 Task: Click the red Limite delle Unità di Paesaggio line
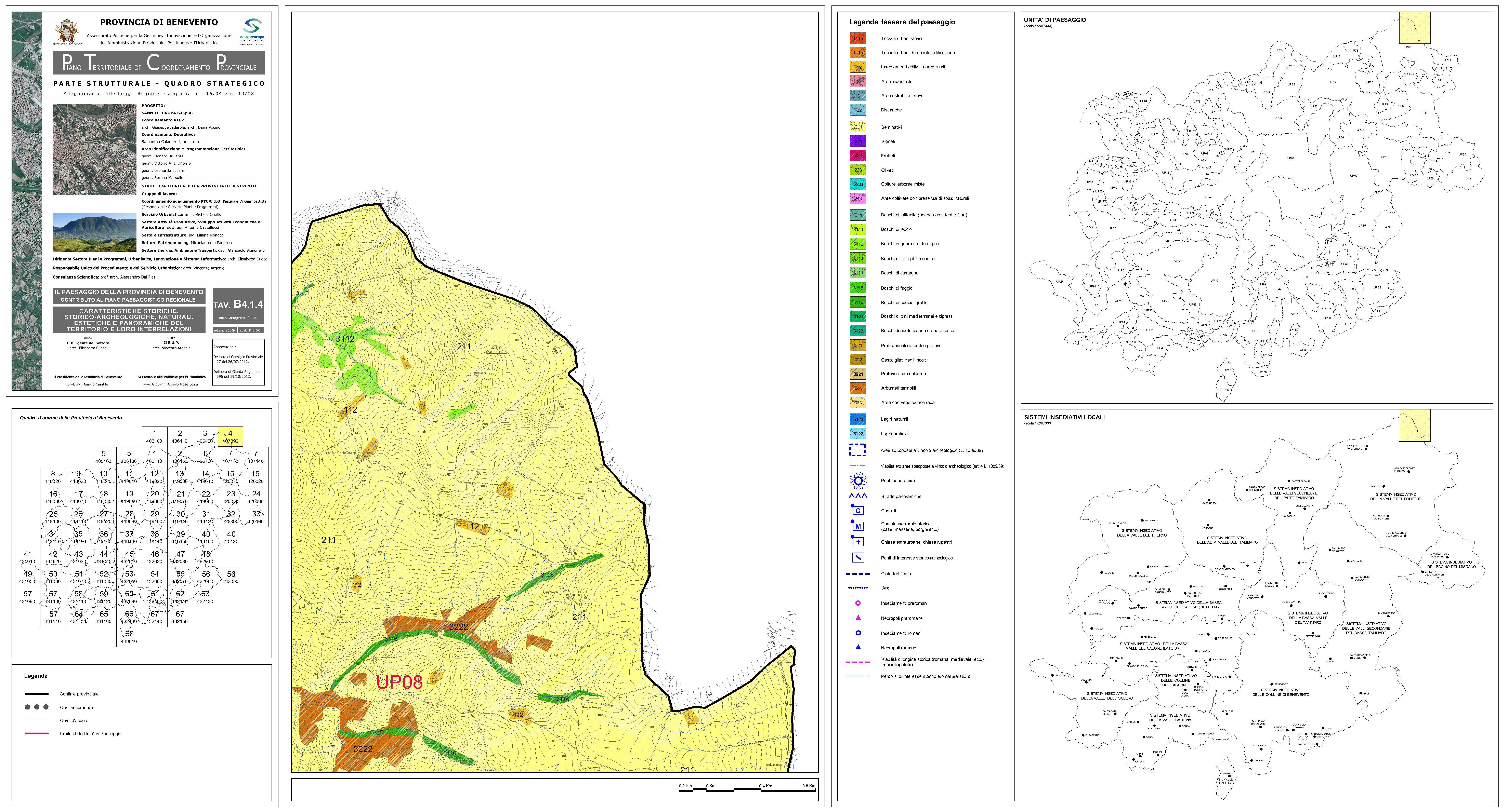pyautogui.click(x=37, y=734)
